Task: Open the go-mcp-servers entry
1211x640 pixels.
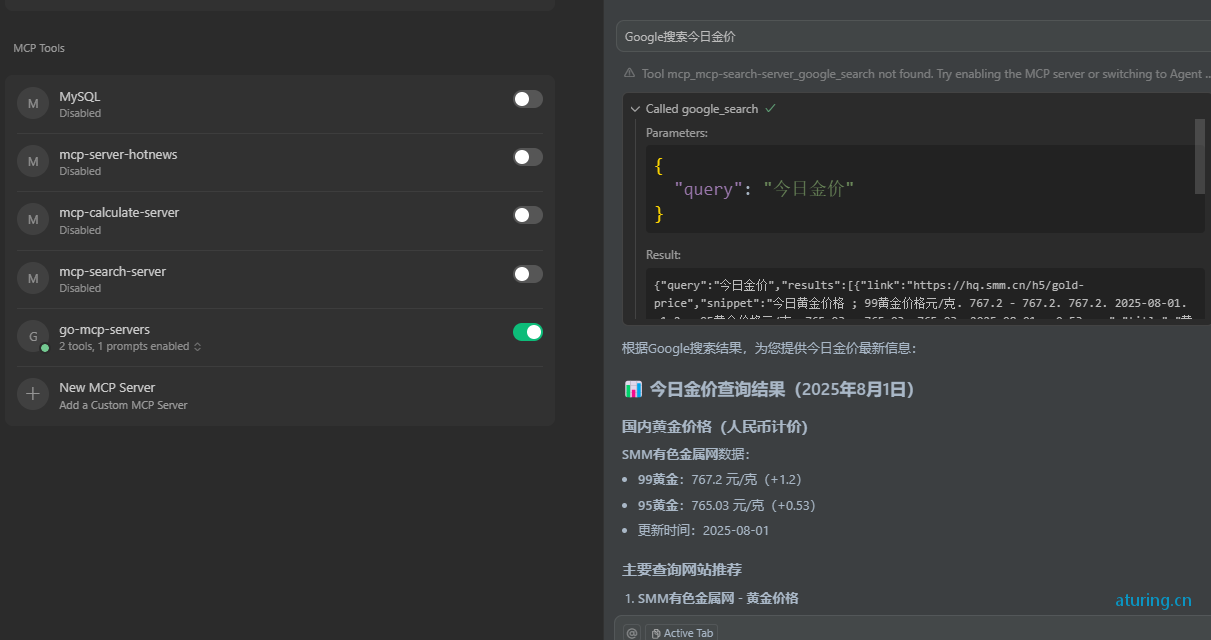Action: [280, 337]
